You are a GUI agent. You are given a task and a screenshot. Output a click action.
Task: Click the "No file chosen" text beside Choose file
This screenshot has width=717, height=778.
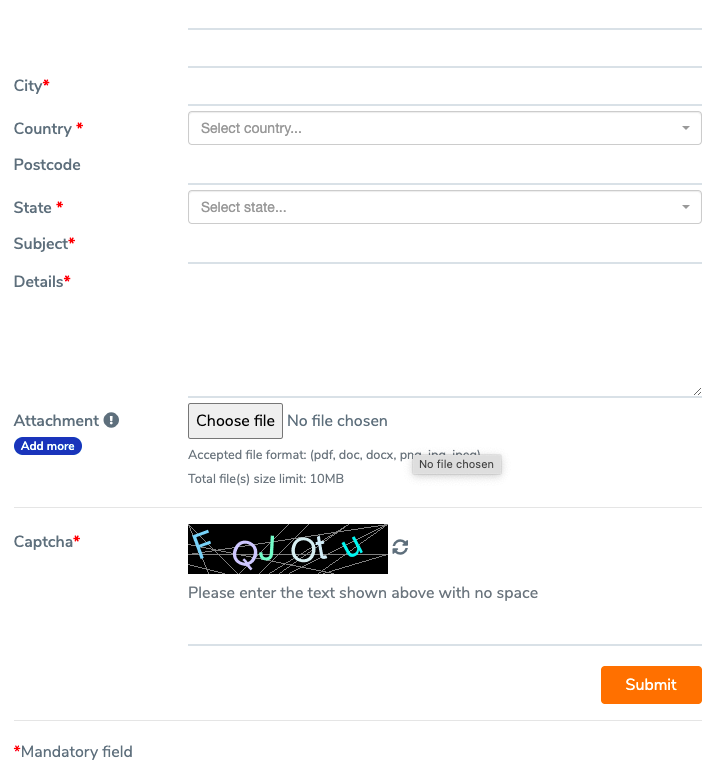coord(337,421)
